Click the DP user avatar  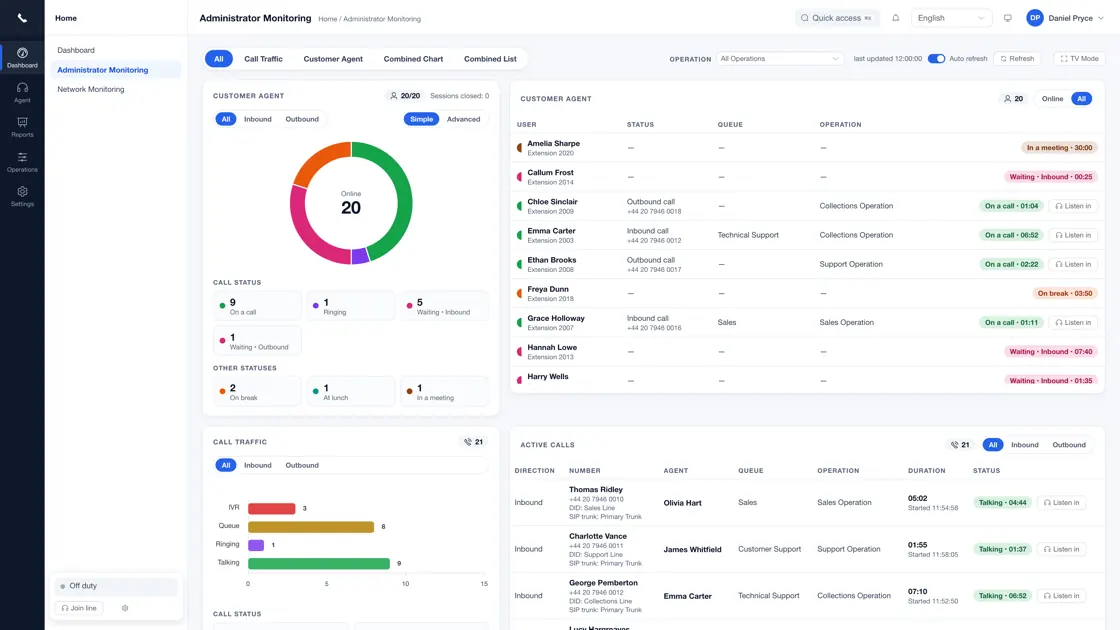tap(1035, 18)
